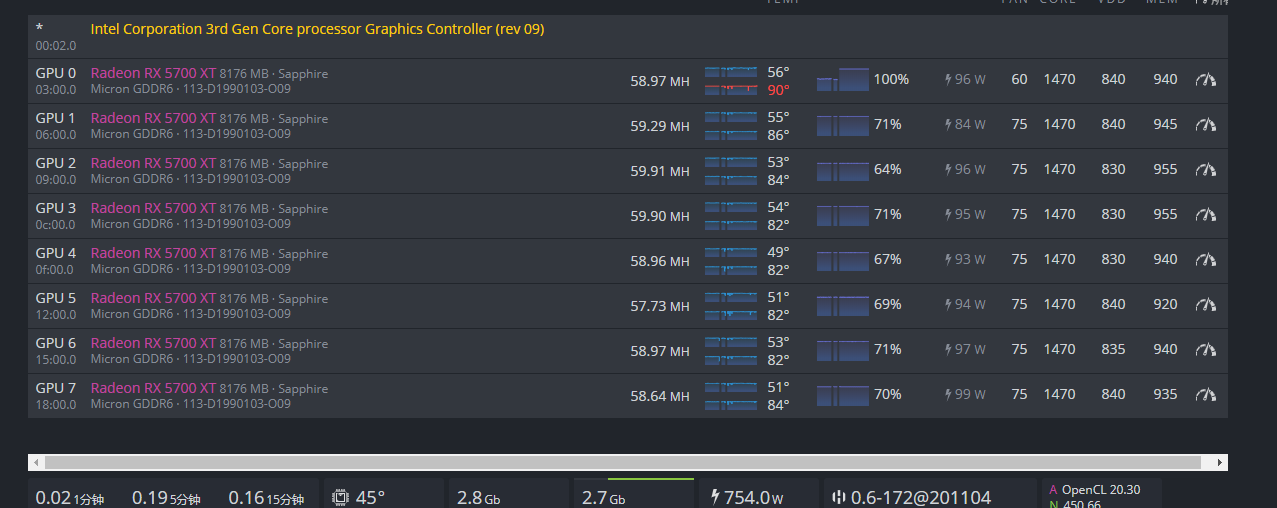This screenshot has height=508, width=1277.
Task: Click the 69% fan value for GPU 5
Action: (888, 305)
